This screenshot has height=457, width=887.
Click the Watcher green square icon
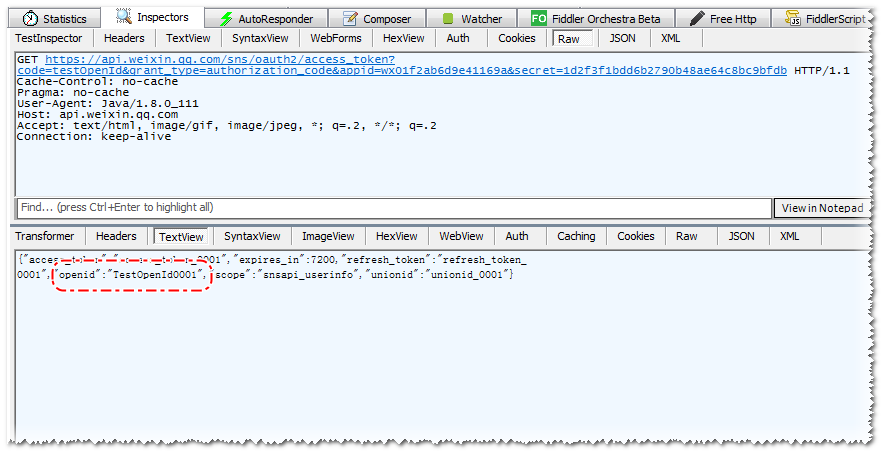[448, 19]
